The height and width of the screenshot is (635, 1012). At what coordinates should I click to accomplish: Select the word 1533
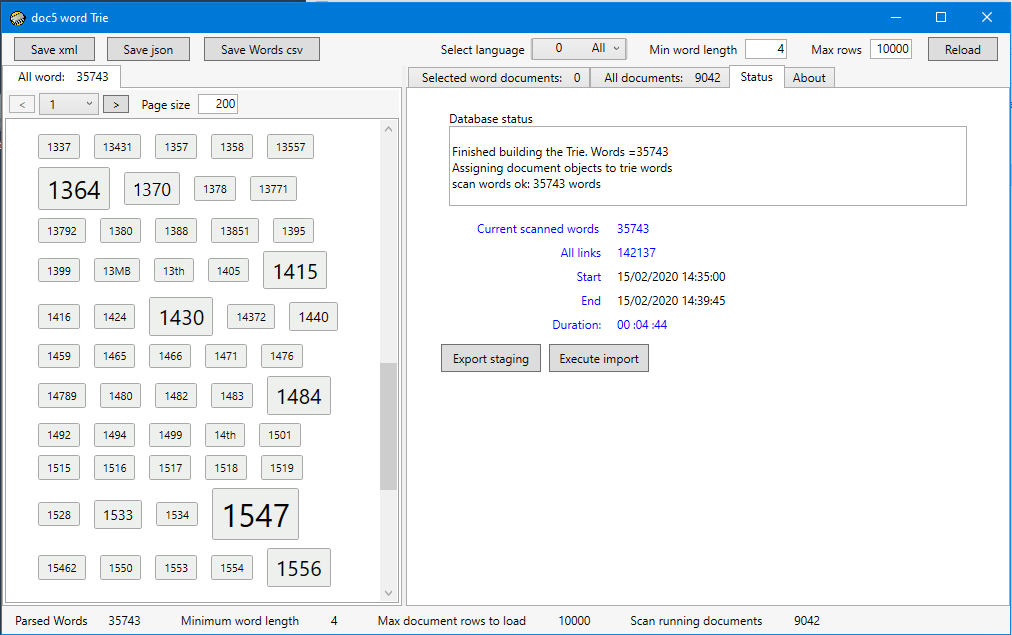[x=118, y=515]
